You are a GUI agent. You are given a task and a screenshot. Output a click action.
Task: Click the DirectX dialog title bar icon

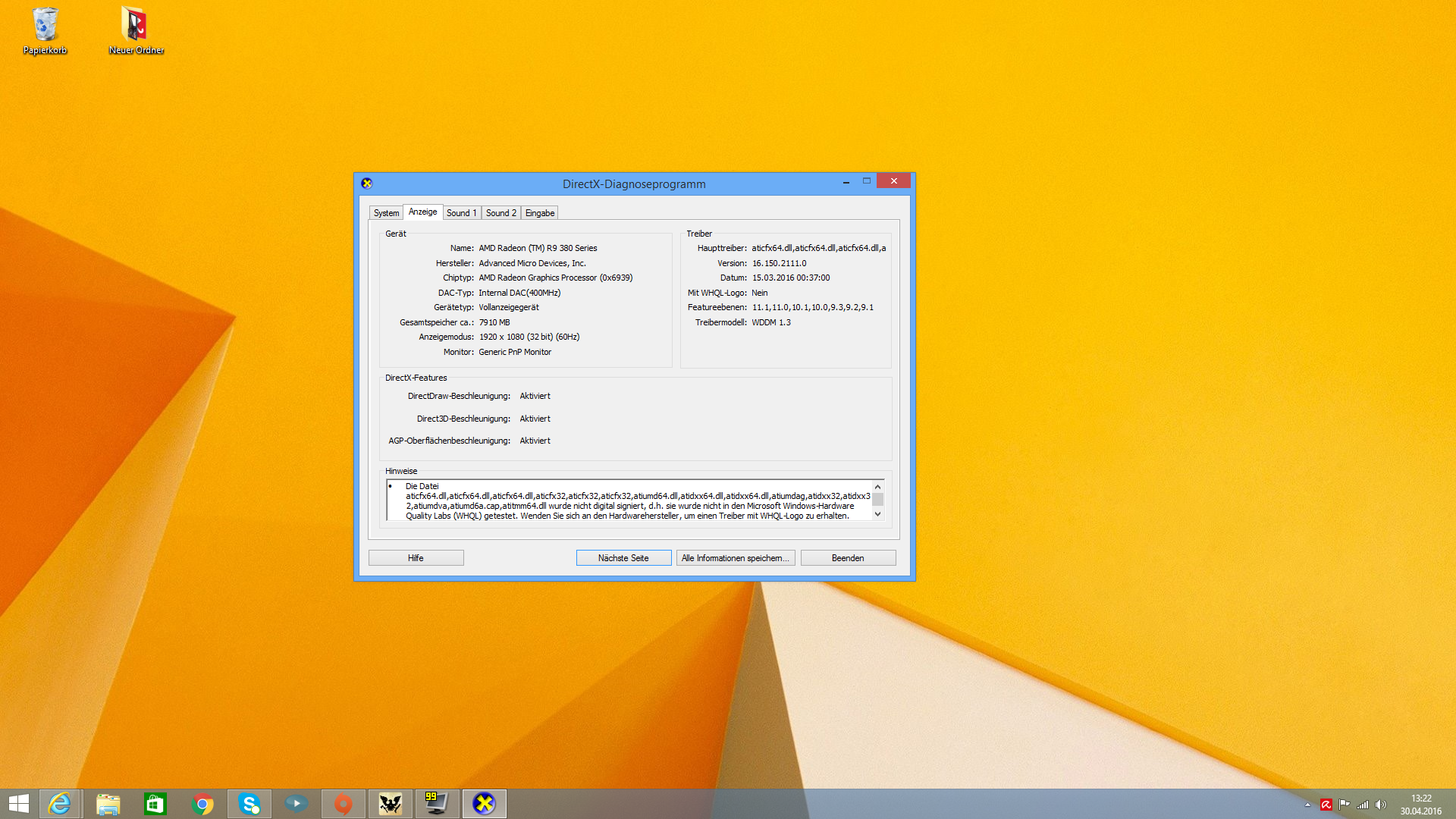[x=367, y=184]
